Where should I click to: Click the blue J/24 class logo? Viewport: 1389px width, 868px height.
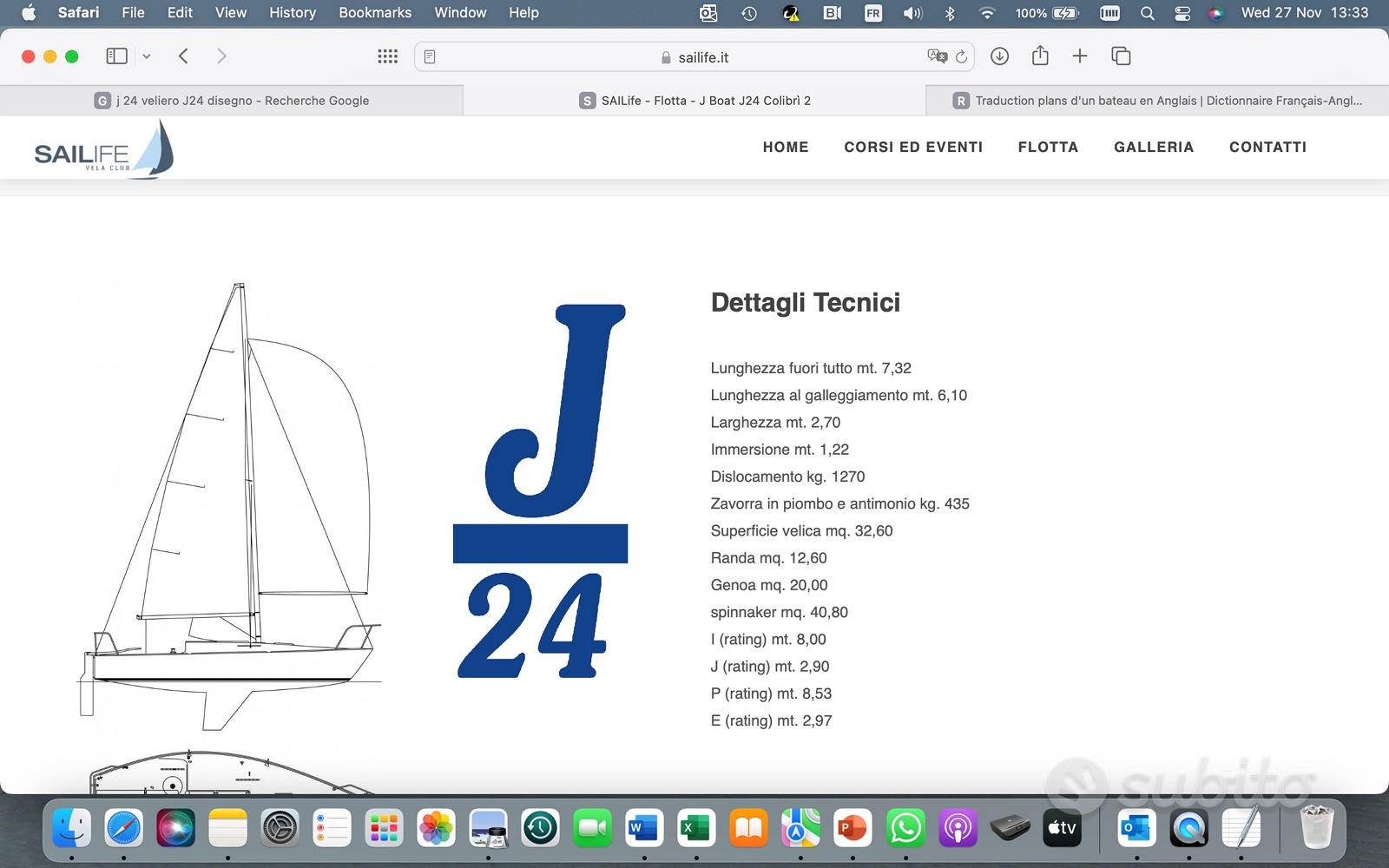(x=540, y=490)
